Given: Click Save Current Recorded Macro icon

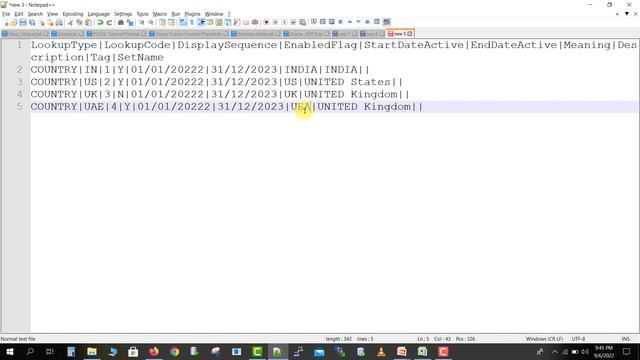Looking at the screenshot, I should (x=302, y=22).
